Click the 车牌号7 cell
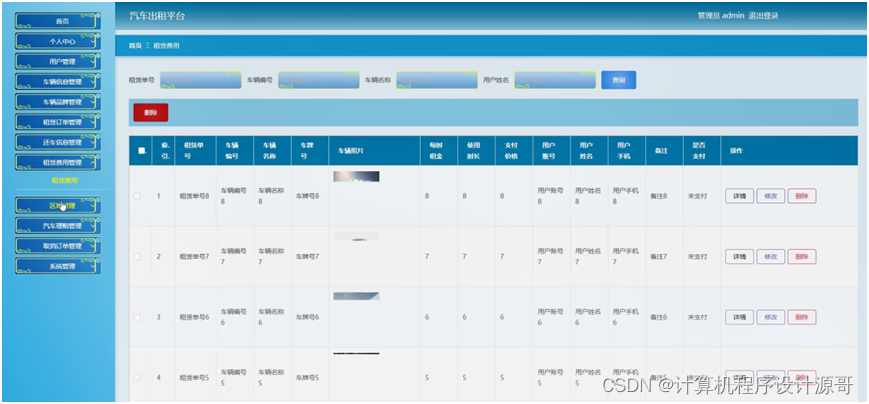The height and width of the screenshot is (404, 869). point(308,257)
